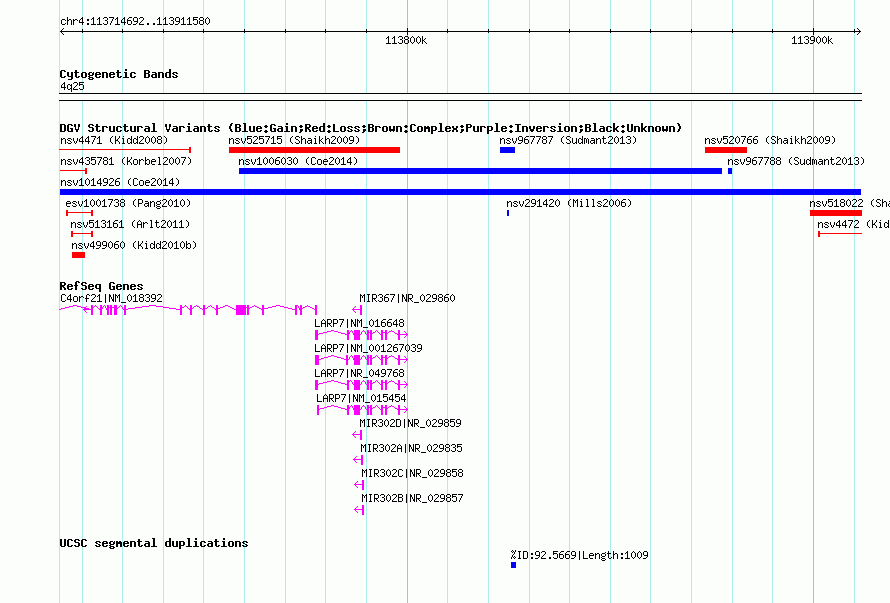Click the text MIR302B|NR_029857
The width and height of the screenshot is (890, 603).
[412, 498]
